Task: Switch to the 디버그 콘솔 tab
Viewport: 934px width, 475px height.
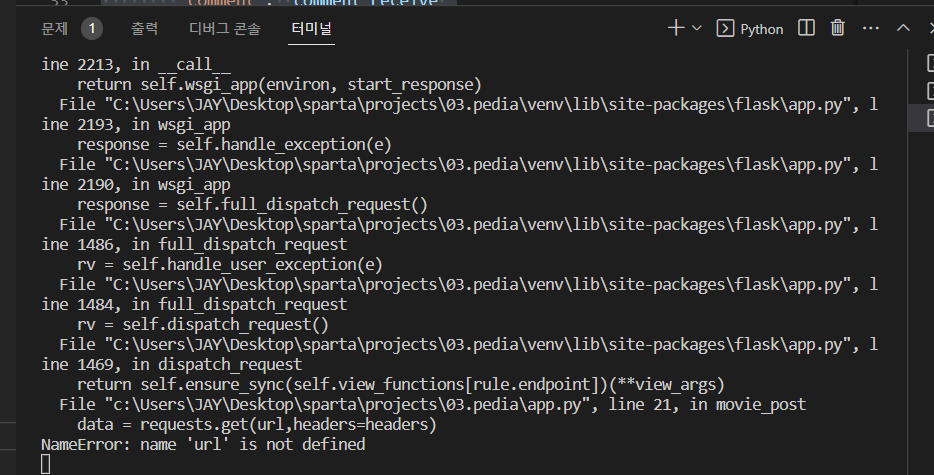Action: coord(225,29)
